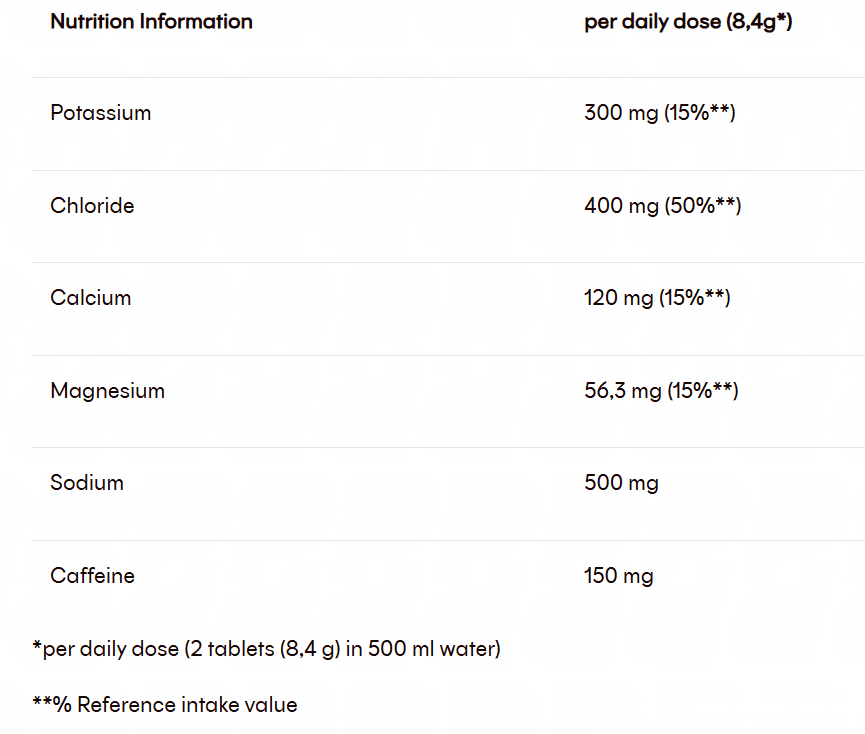Select the 500 mg sodium value
This screenshot has width=865, height=734.
click(621, 484)
